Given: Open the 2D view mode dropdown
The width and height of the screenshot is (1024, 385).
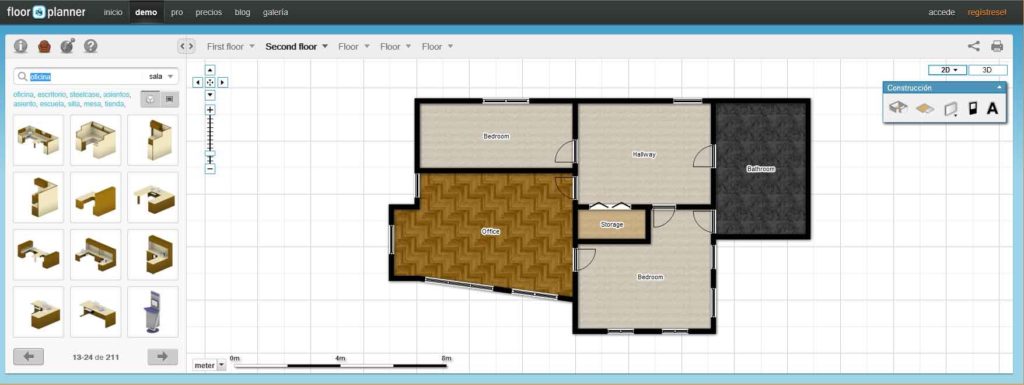Looking at the screenshot, I should pyautogui.click(x=948, y=70).
